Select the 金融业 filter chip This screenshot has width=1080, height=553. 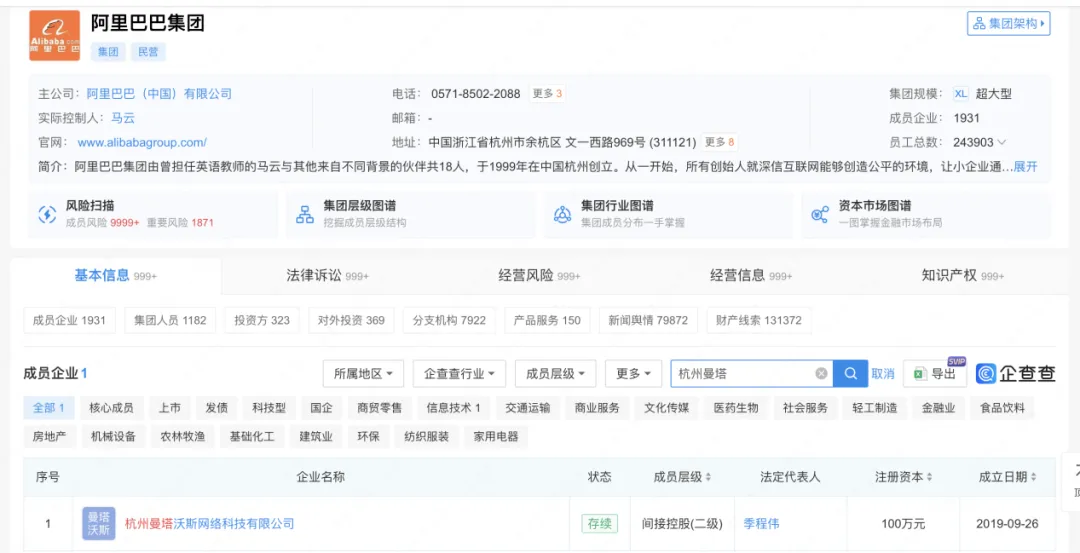[938, 408]
